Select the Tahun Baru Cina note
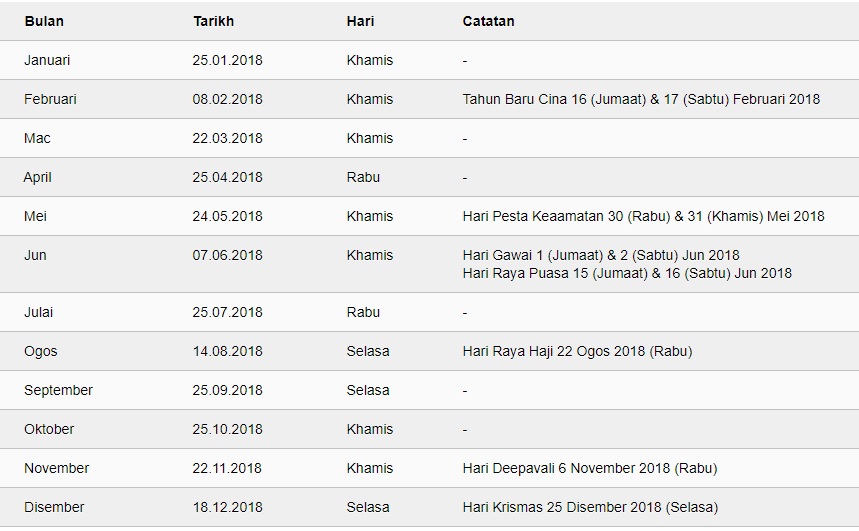The height and width of the screenshot is (531, 859). 641,99
